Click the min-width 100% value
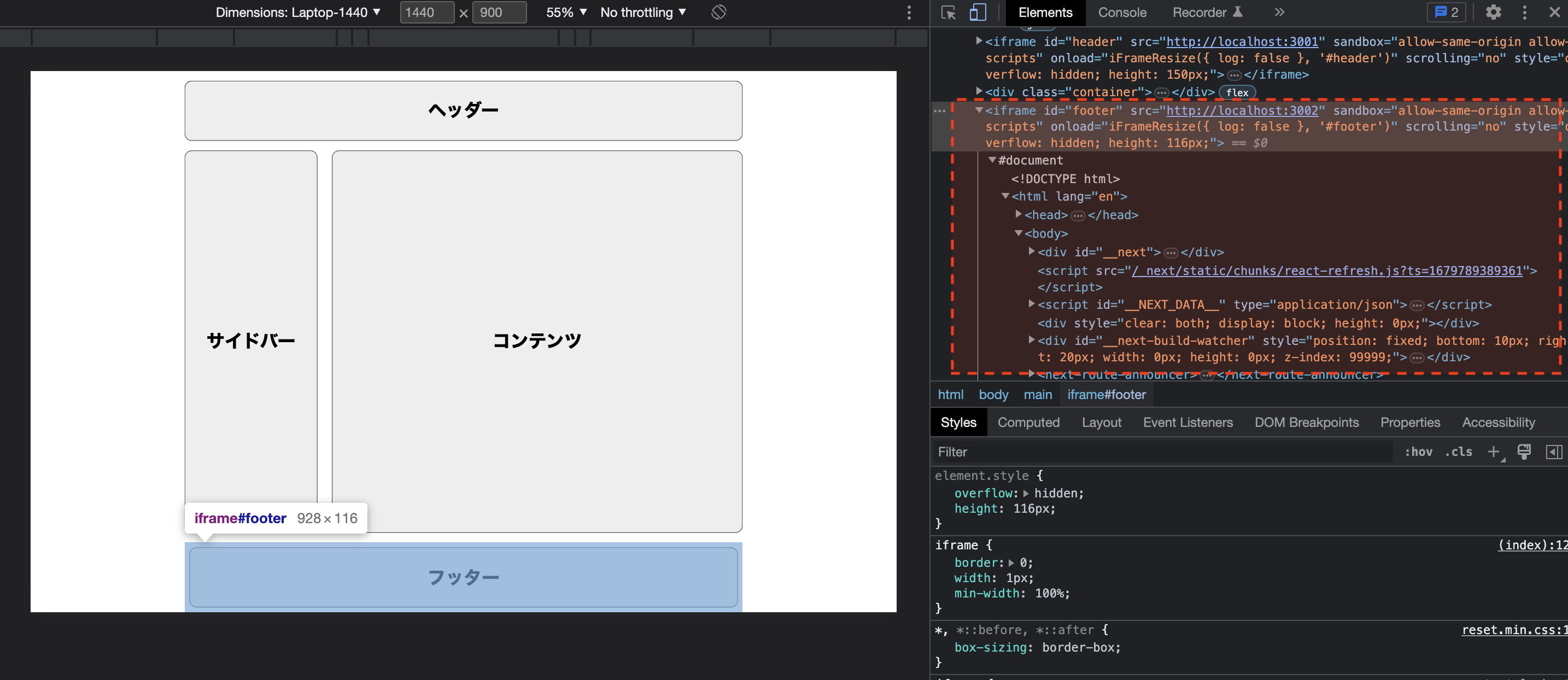The width and height of the screenshot is (1568, 680). point(1049,593)
